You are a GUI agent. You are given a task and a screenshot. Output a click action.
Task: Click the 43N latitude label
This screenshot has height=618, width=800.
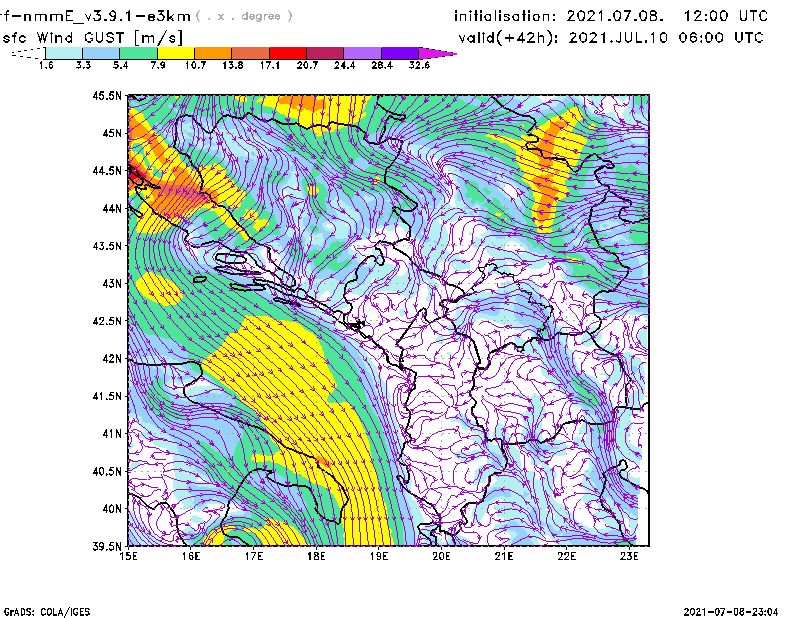[112, 283]
